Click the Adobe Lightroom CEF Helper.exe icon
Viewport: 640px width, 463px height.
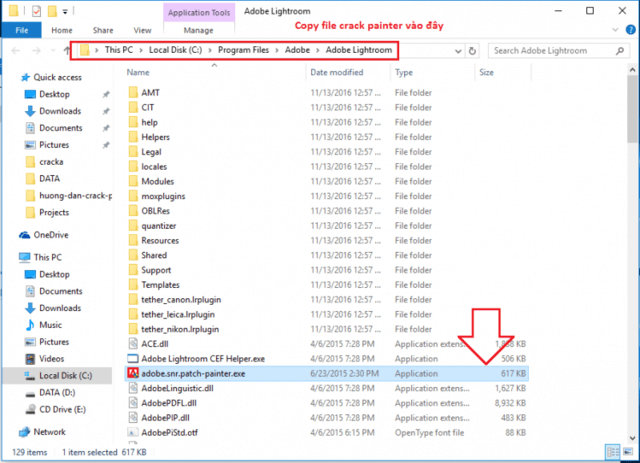pyautogui.click(x=133, y=357)
